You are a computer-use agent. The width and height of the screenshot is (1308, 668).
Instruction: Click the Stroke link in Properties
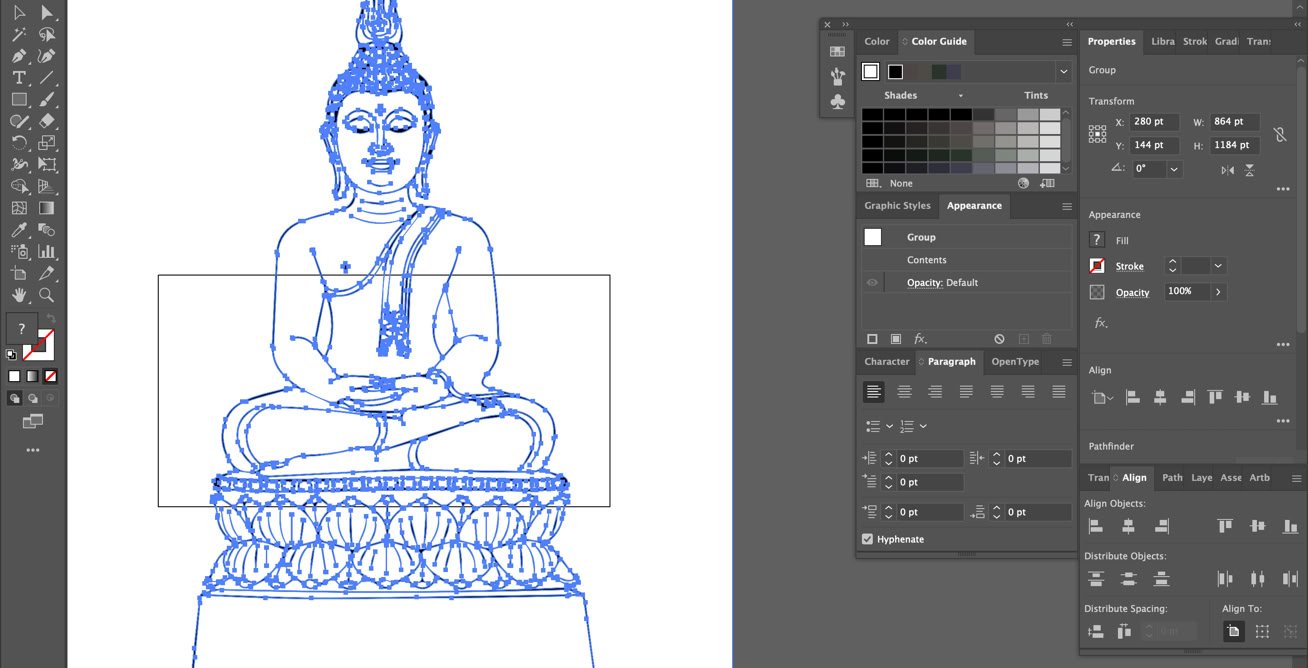1129,266
